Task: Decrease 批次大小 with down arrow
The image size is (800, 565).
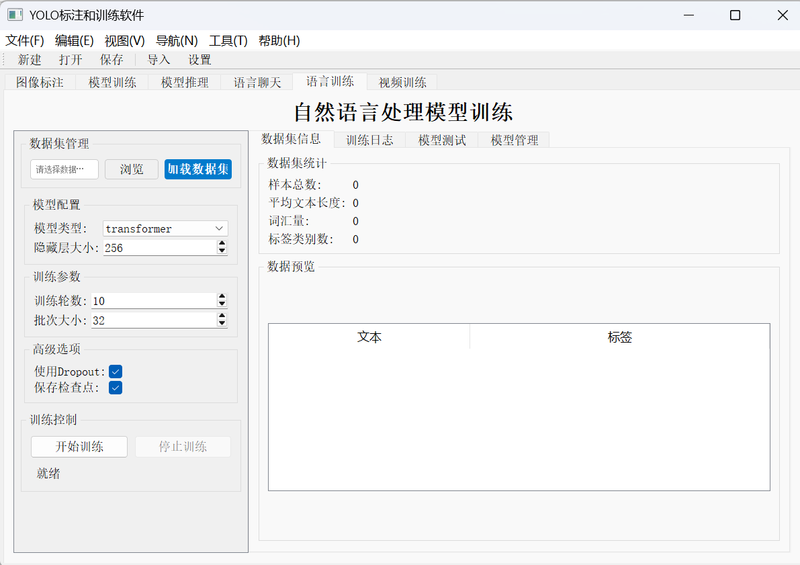Action: click(222, 324)
